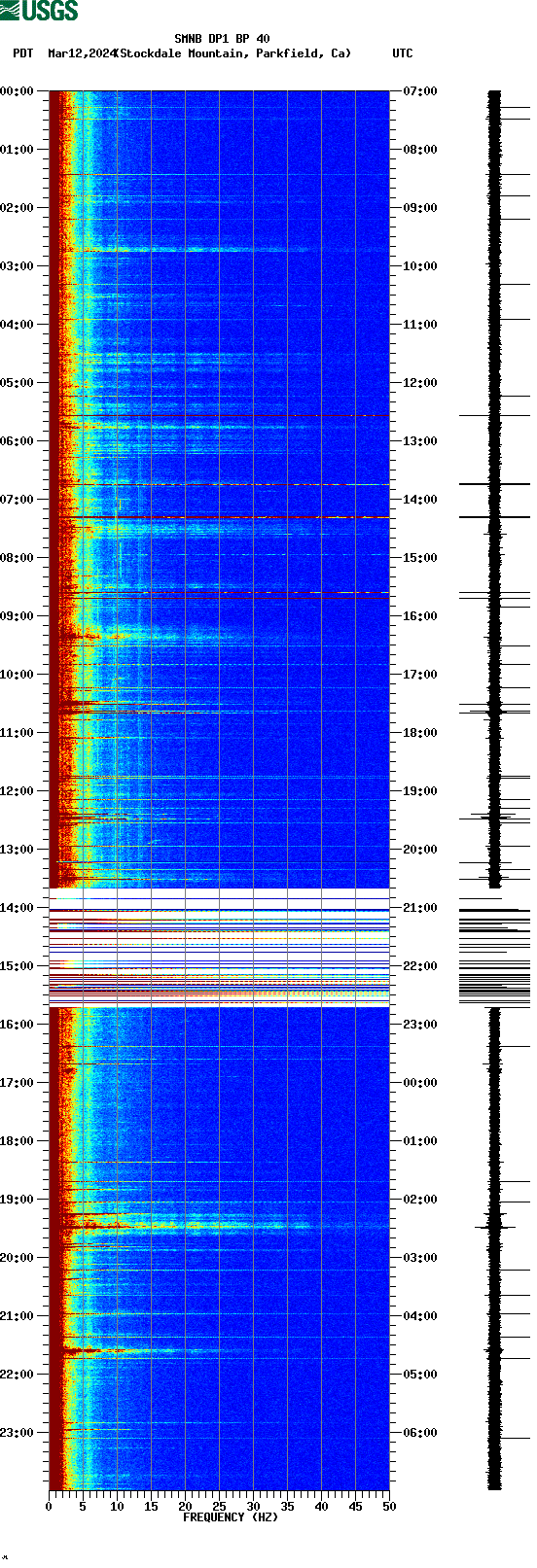Click the 17:00 UTC time label
This screenshot has height=1568, width=537.
[x=420, y=675]
